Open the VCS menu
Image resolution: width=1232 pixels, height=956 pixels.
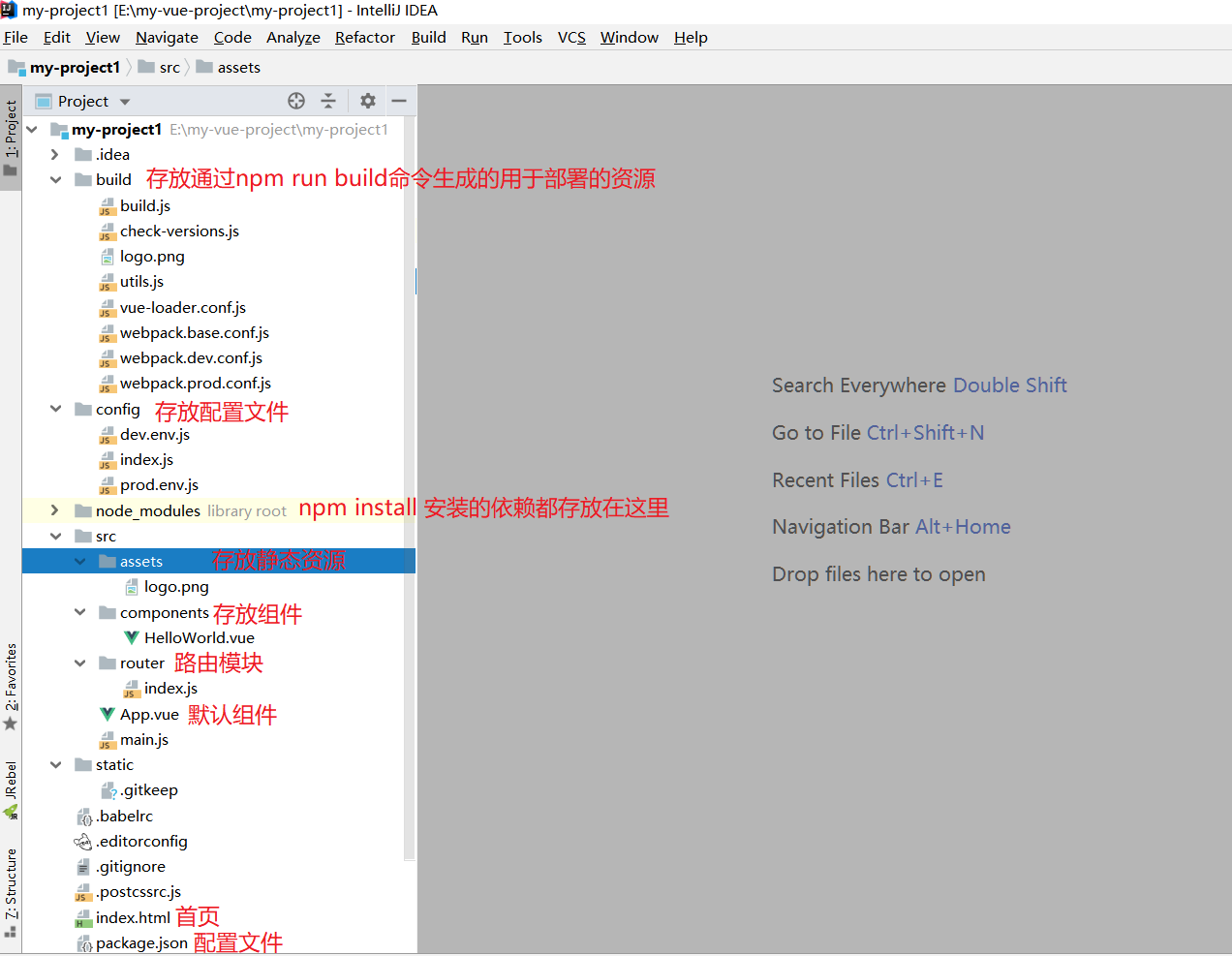(x=571, y=38)
